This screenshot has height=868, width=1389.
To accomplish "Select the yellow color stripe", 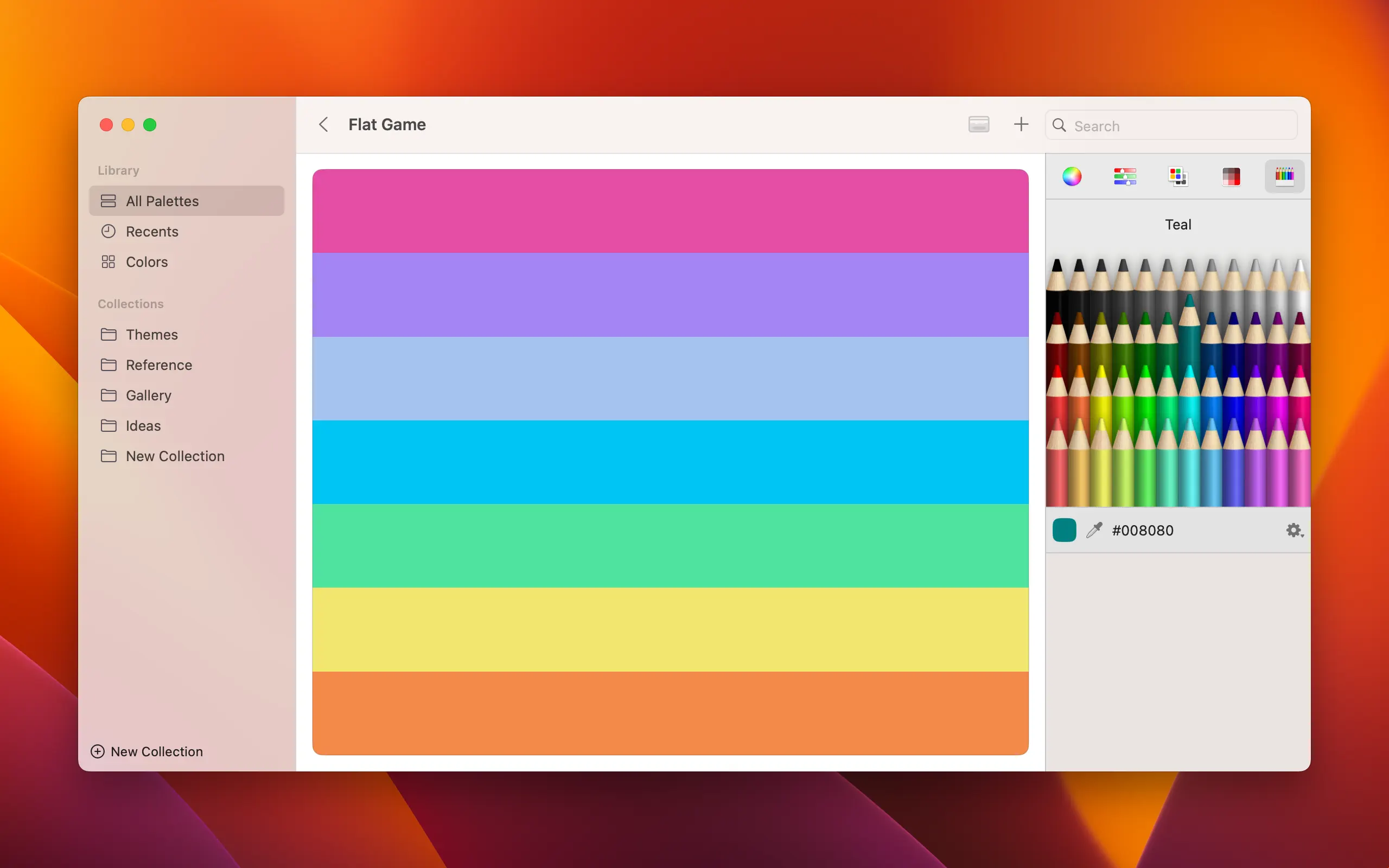I will pos(670,629).
